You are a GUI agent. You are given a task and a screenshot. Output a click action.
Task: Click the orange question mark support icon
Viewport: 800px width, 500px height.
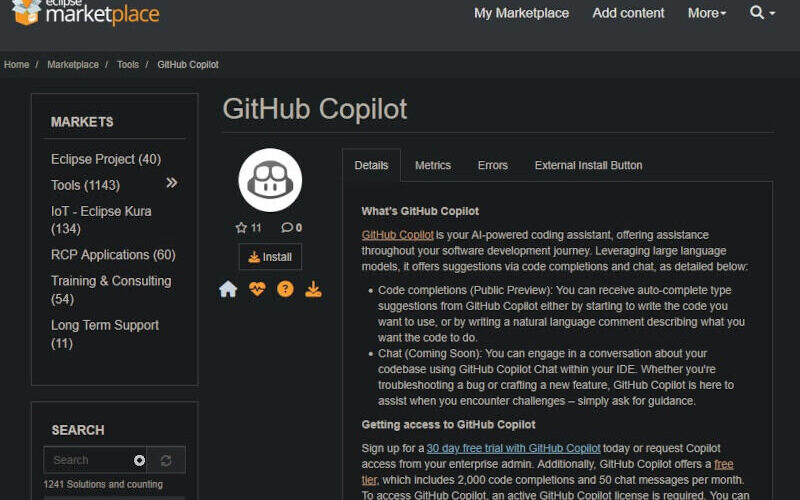pos(285,289)
